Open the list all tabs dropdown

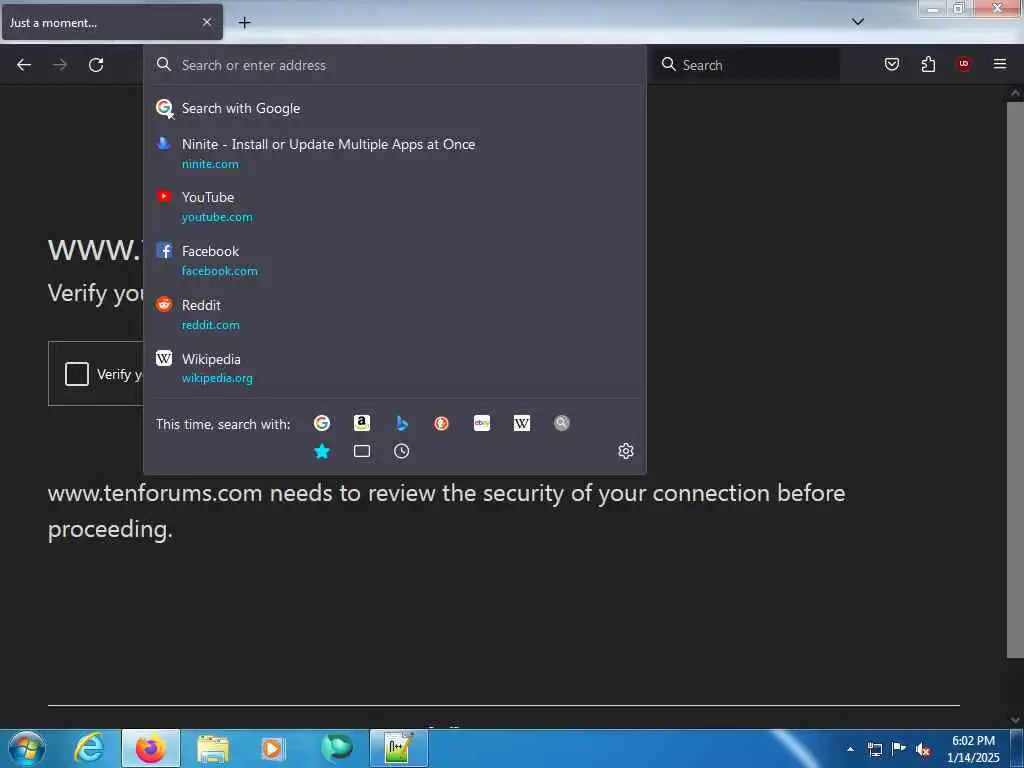tap(858, 22)
